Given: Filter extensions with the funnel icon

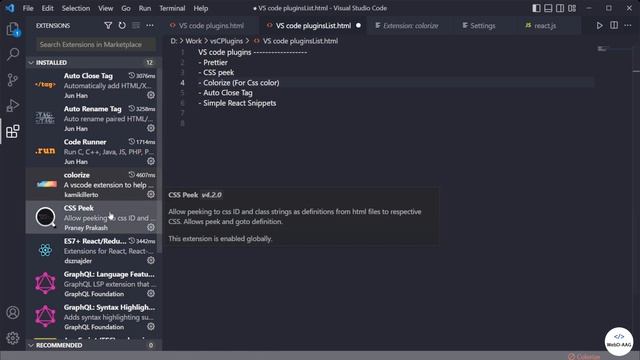Looking at the screenshot, I should (108, 26).
